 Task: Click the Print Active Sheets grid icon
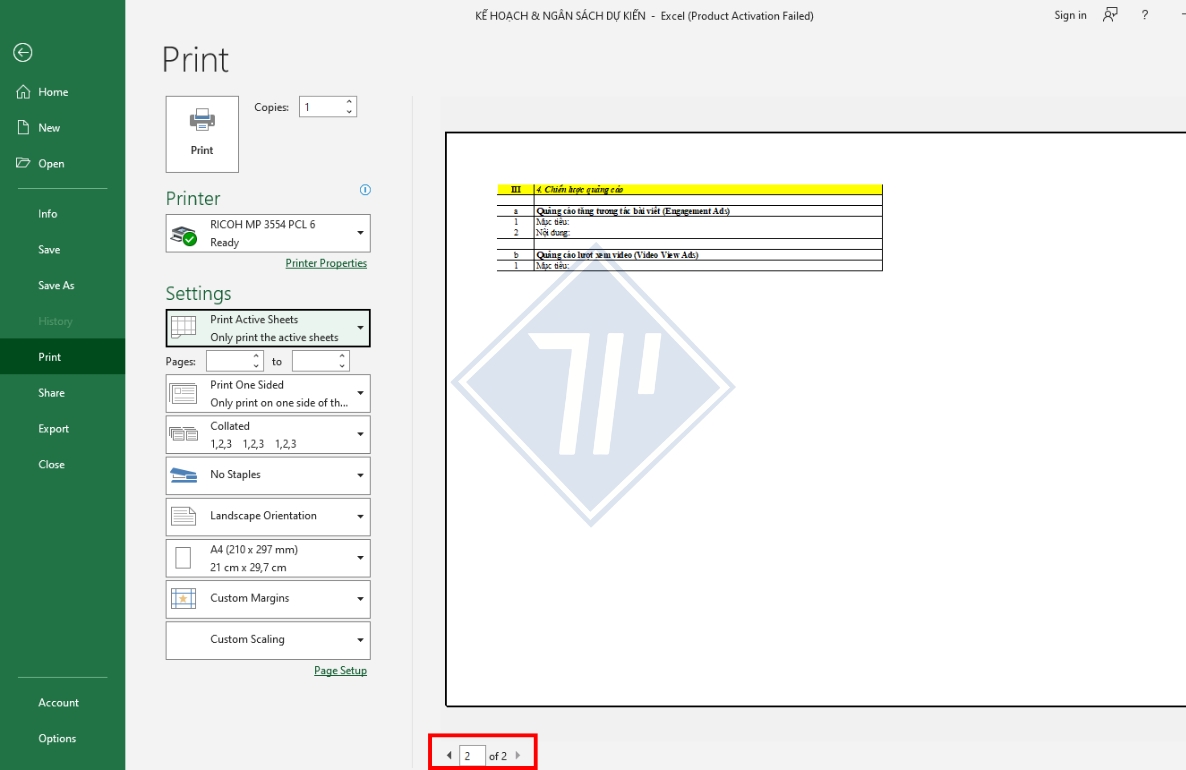[x=184, y=327]
